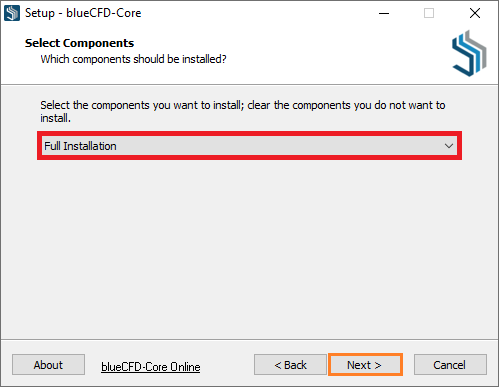Open the About dialog

(x=48, y=365)
